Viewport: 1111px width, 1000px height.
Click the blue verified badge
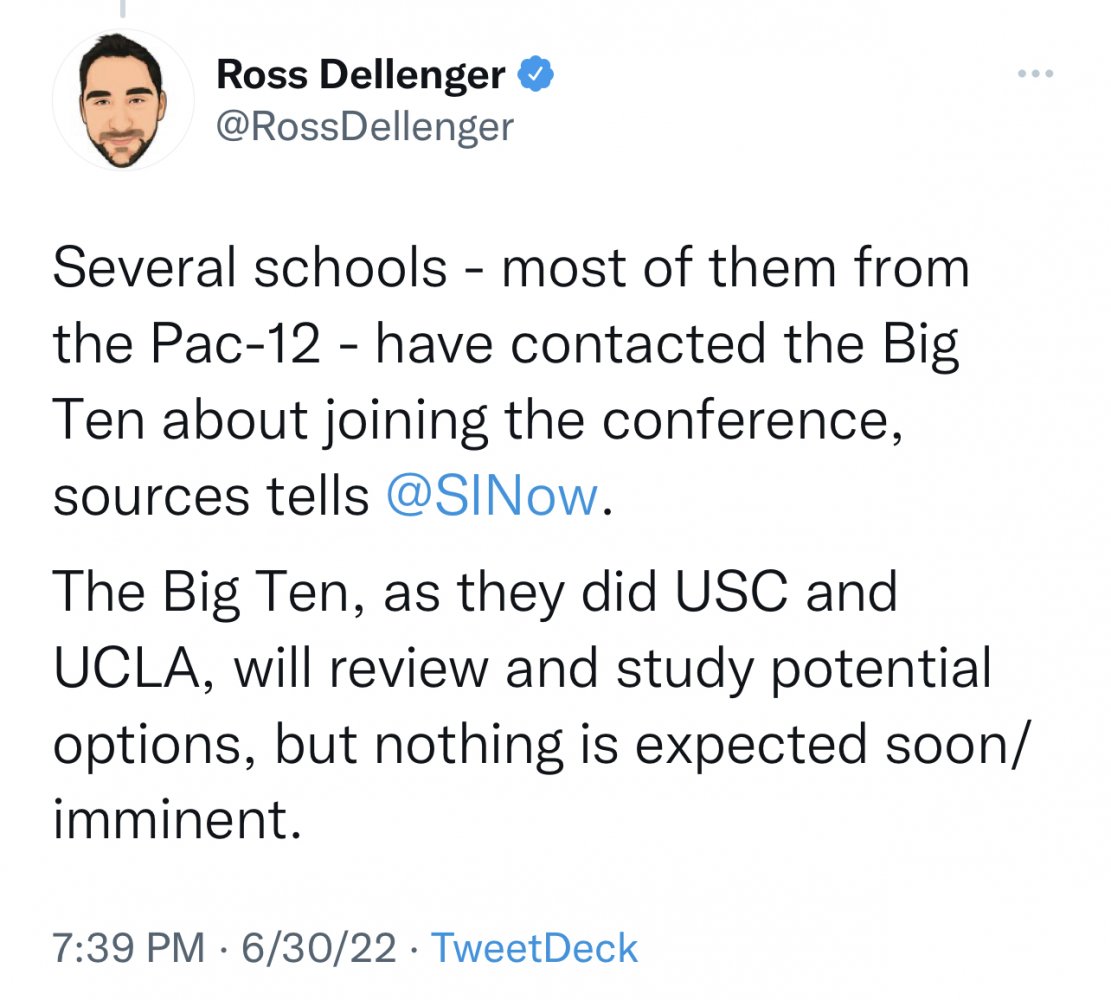click(x=536, y=74)
